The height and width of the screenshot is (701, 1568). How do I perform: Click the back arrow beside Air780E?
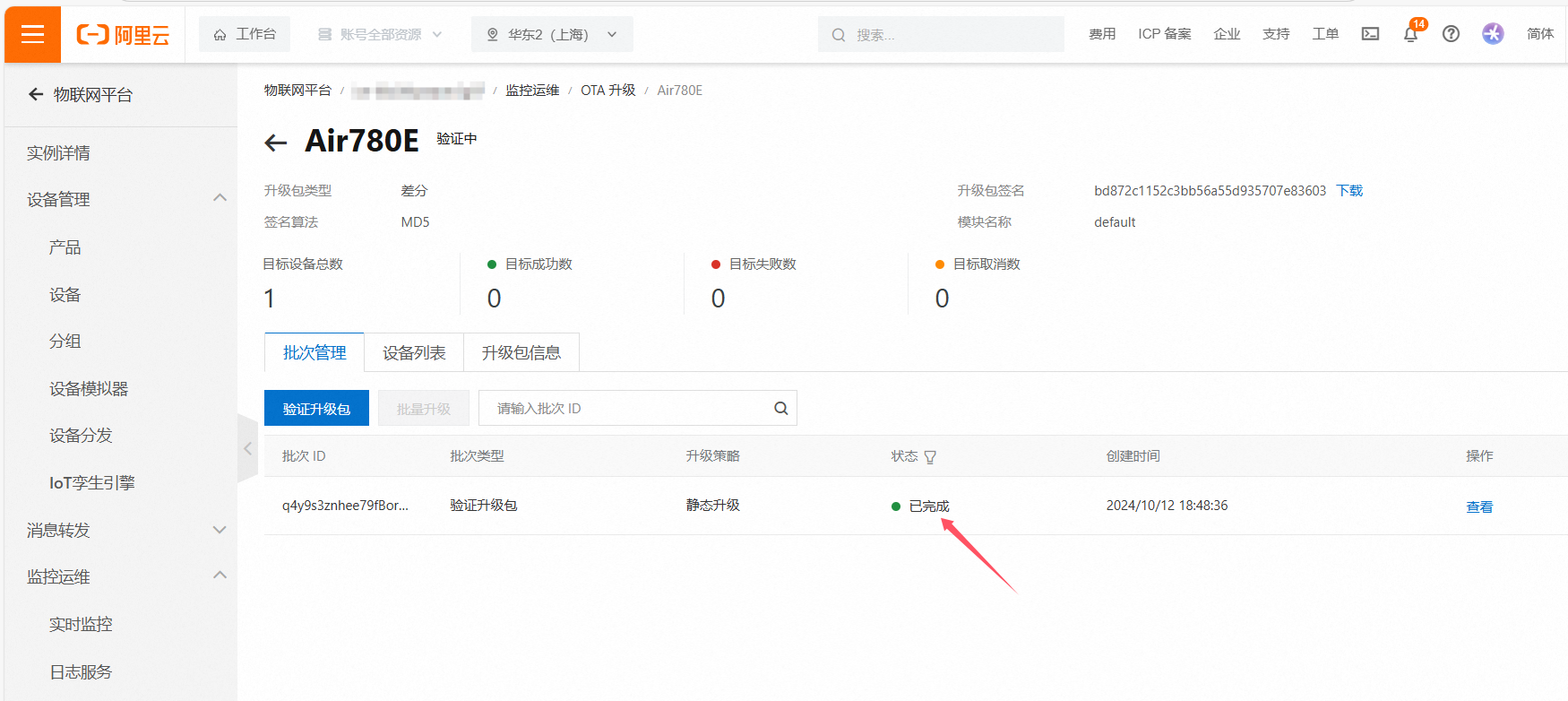[x=276, y=142]
